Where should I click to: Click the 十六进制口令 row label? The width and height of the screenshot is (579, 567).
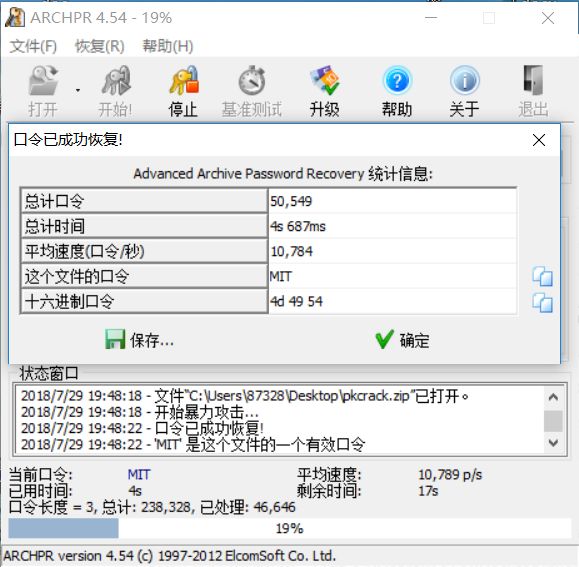tap(144, 301)
